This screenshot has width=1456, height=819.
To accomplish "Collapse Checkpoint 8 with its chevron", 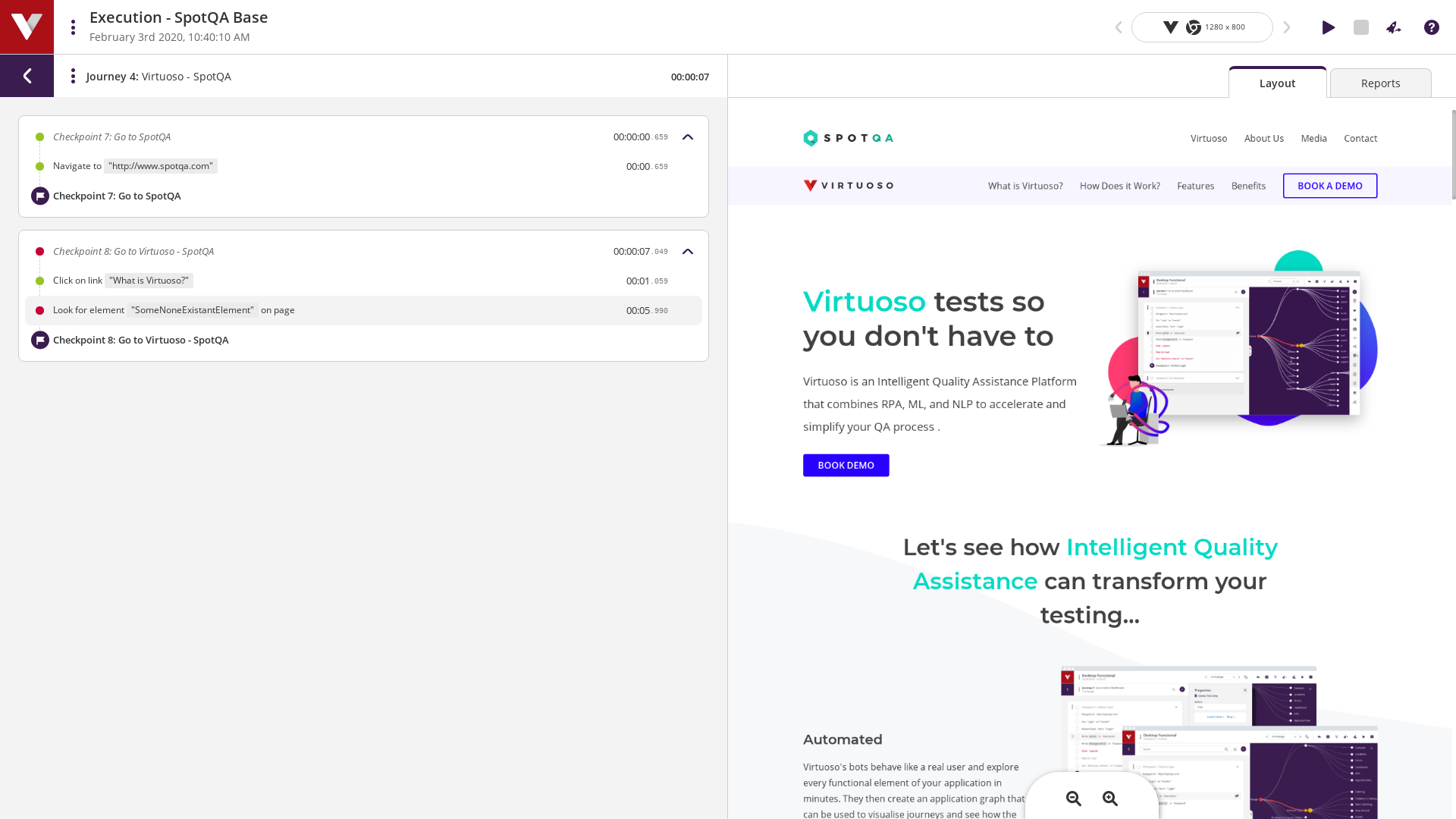I will 688,252.
